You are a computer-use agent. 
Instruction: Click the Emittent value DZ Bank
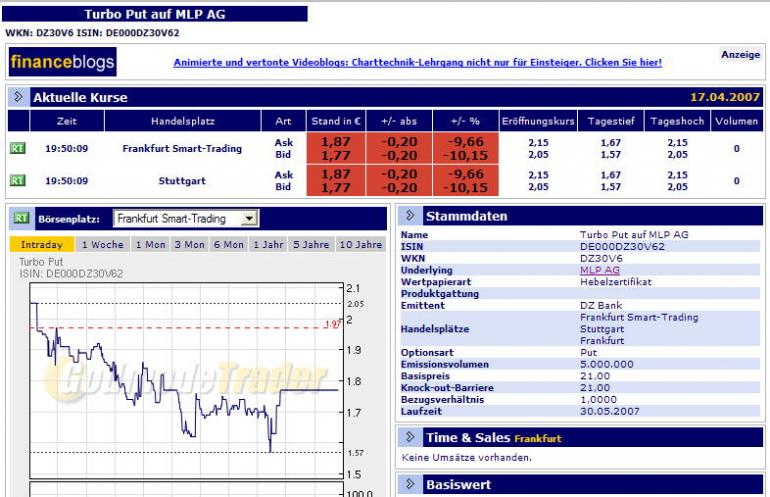click(x=601, y=305)
